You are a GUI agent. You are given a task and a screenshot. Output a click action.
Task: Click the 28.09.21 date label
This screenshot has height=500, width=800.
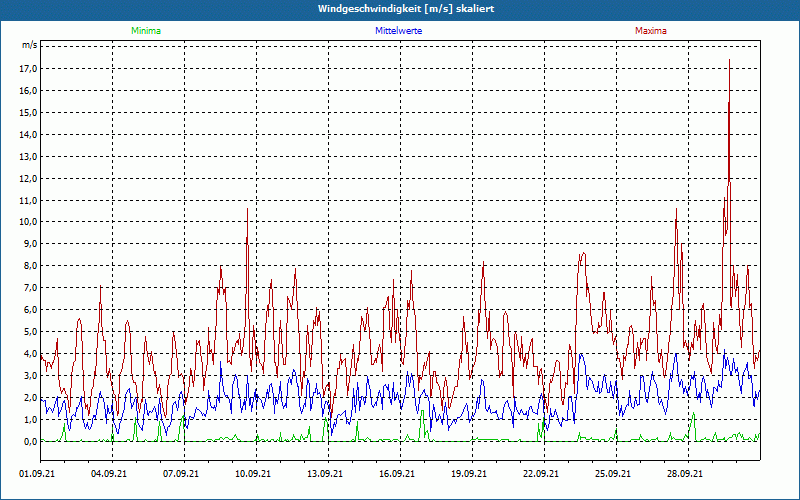point(684,473)
